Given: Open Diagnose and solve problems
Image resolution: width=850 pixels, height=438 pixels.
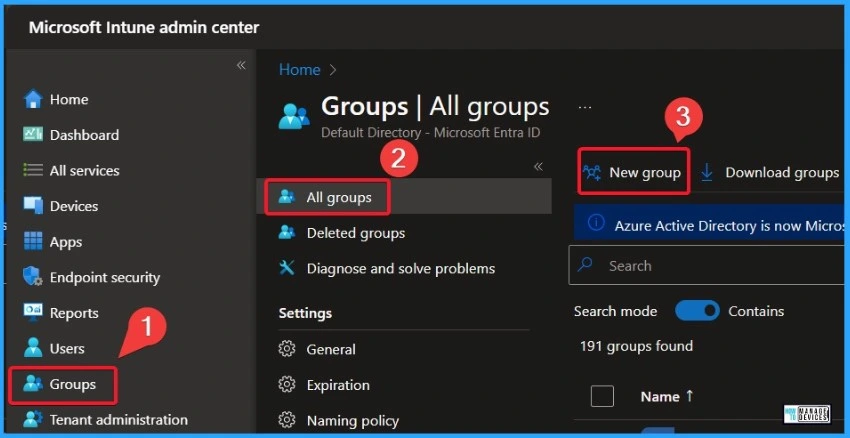Looking at the screenshot, I should [x=401, y=269].
